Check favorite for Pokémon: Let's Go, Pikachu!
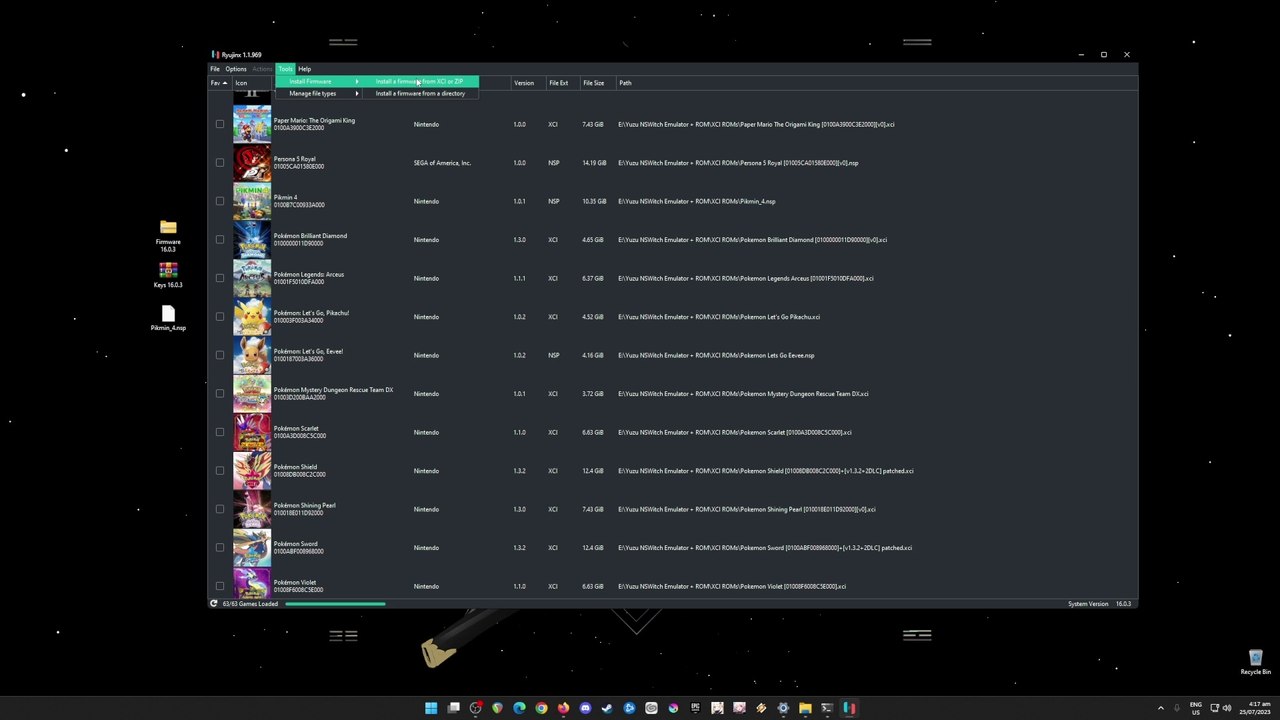This screenshot has height=720, width=1280. coord(220,317)
